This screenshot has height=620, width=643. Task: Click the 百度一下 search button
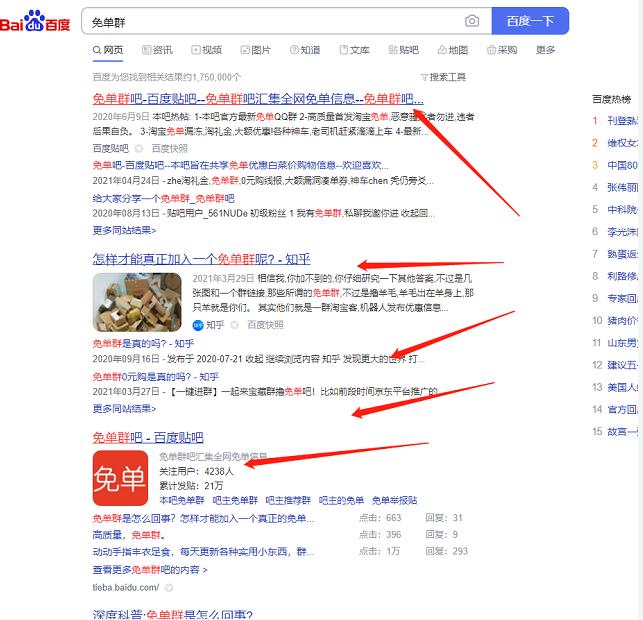[530, 21]
